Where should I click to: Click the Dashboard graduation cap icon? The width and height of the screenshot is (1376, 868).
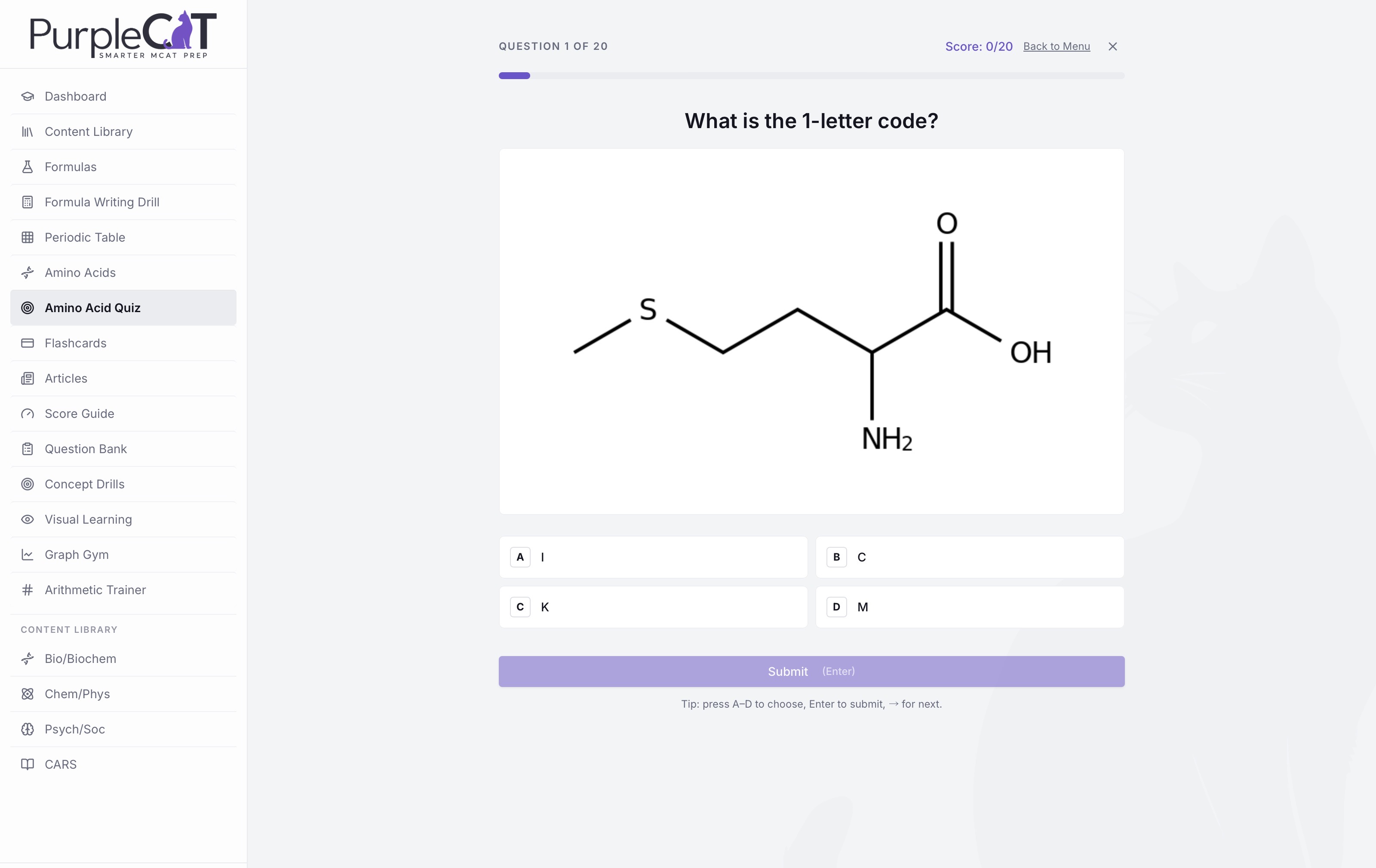[28, 96]
